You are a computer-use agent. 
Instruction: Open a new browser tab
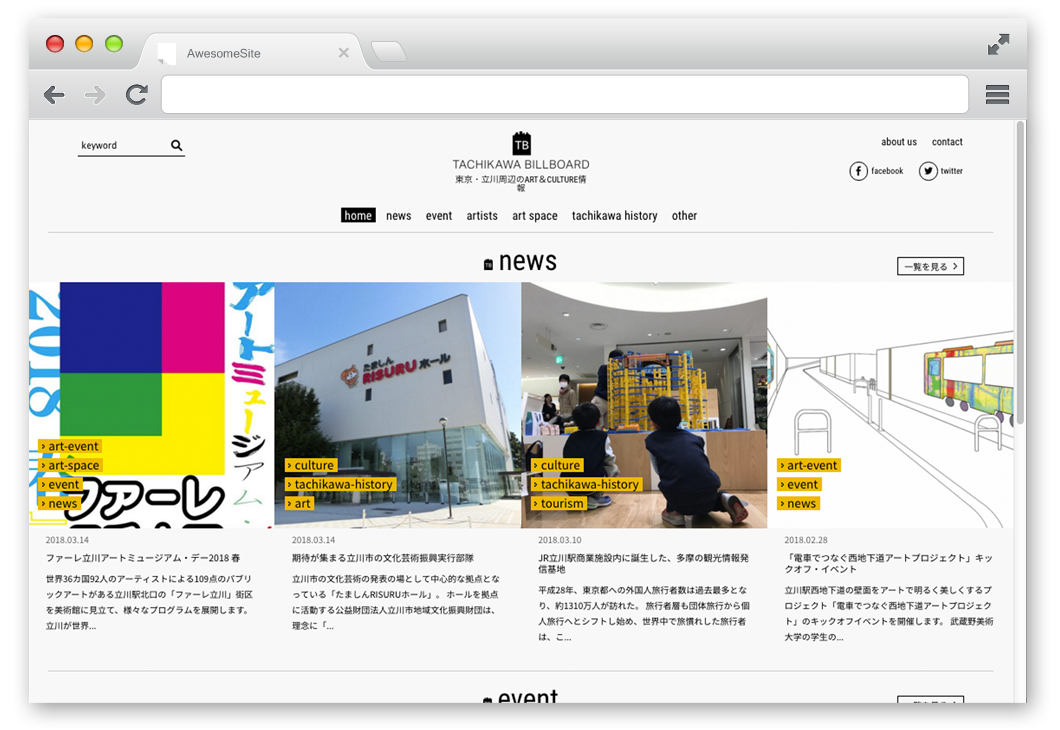388,52
